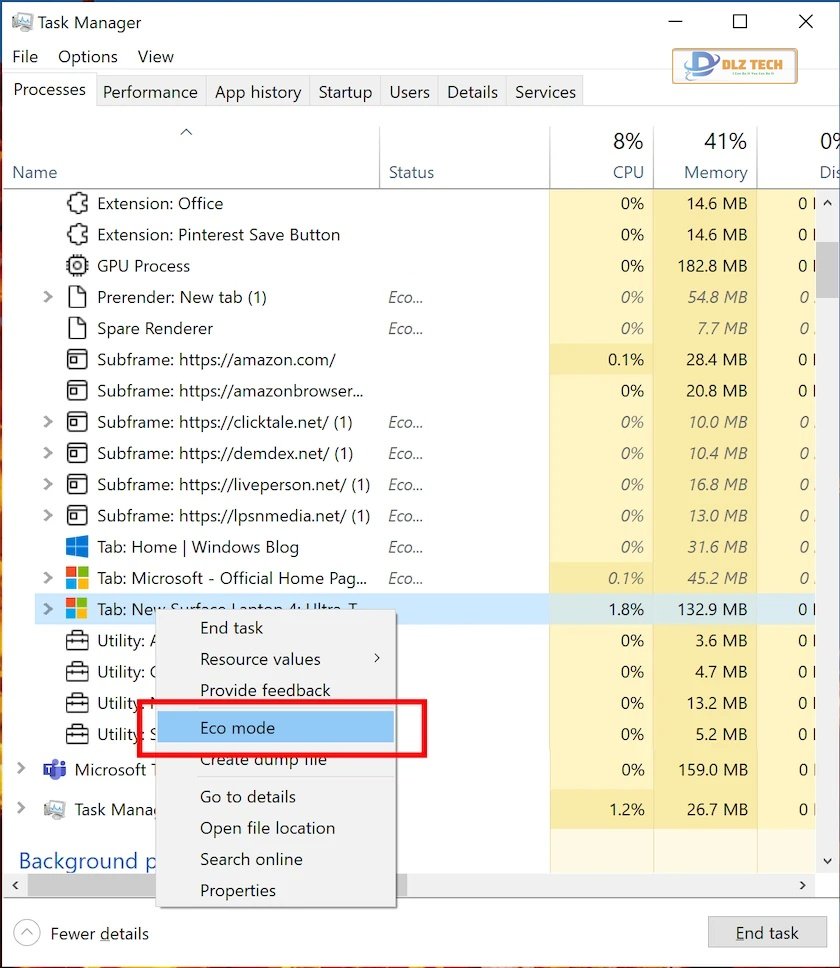Open the Options menu

pos(87,57)
